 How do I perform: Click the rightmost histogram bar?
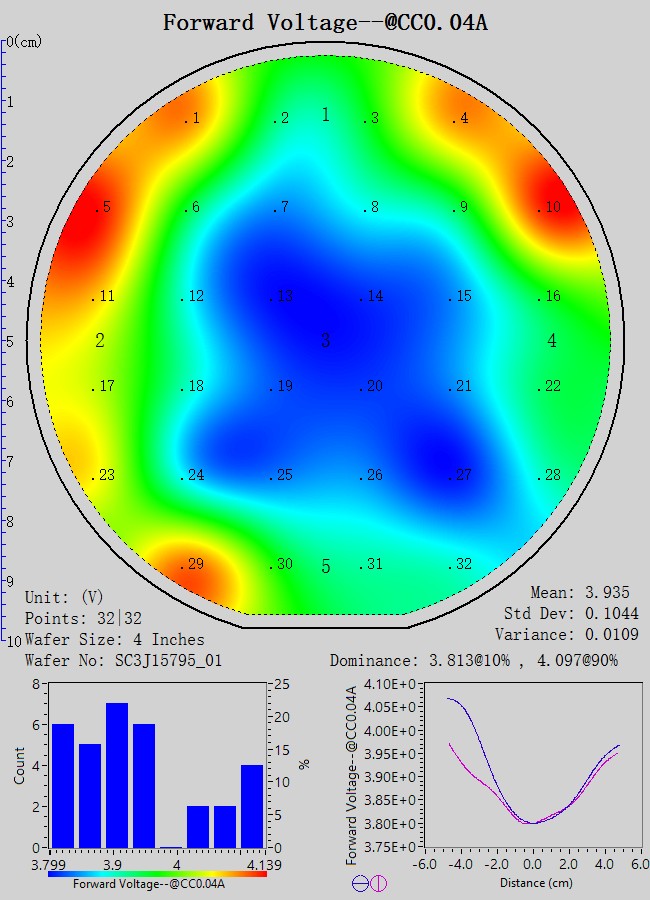[252, 806]
